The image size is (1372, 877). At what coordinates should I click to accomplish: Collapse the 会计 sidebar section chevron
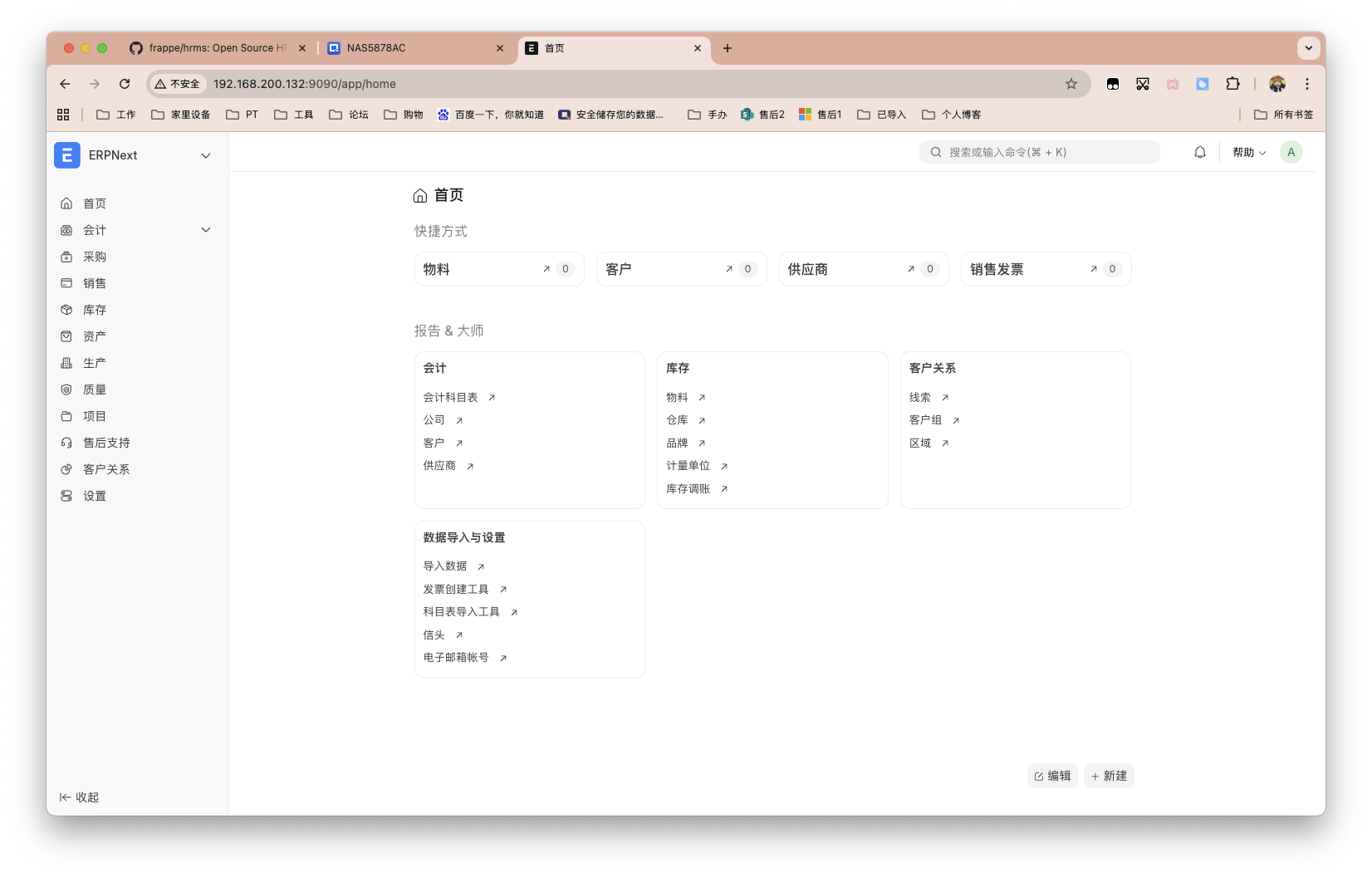coord(205,230)
